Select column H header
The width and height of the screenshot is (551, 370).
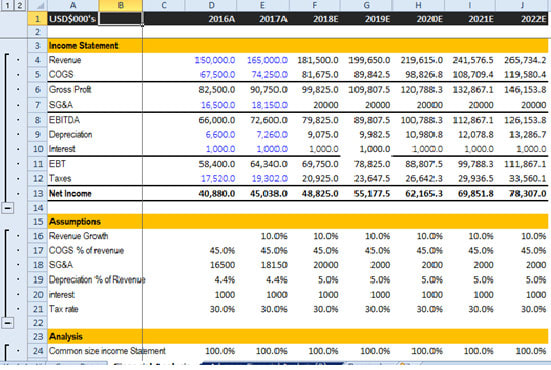coord(418,5)
